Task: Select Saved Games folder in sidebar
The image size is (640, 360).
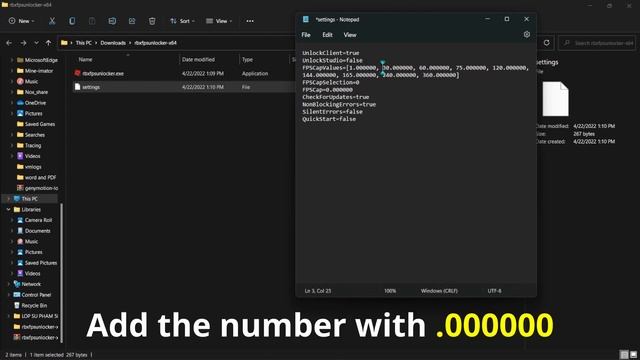Action: [40, 124]
